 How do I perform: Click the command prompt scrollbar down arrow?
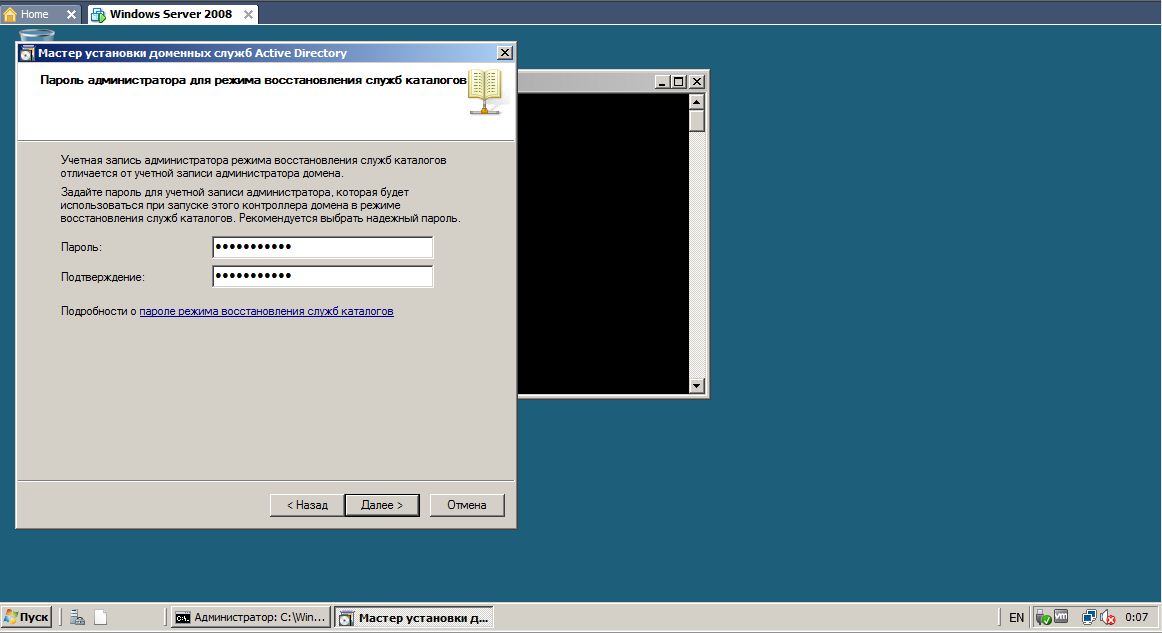click(697, 385)
